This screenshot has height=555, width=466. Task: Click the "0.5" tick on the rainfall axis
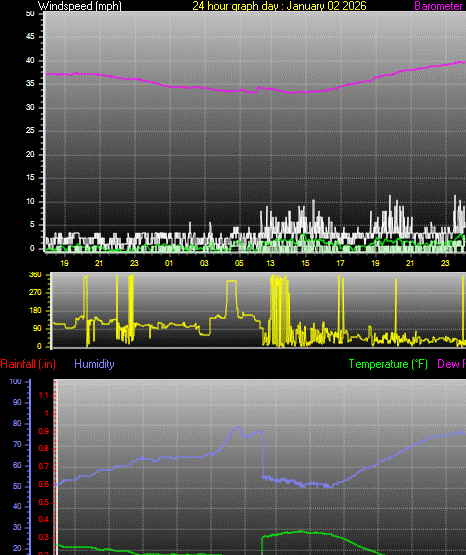44,503
